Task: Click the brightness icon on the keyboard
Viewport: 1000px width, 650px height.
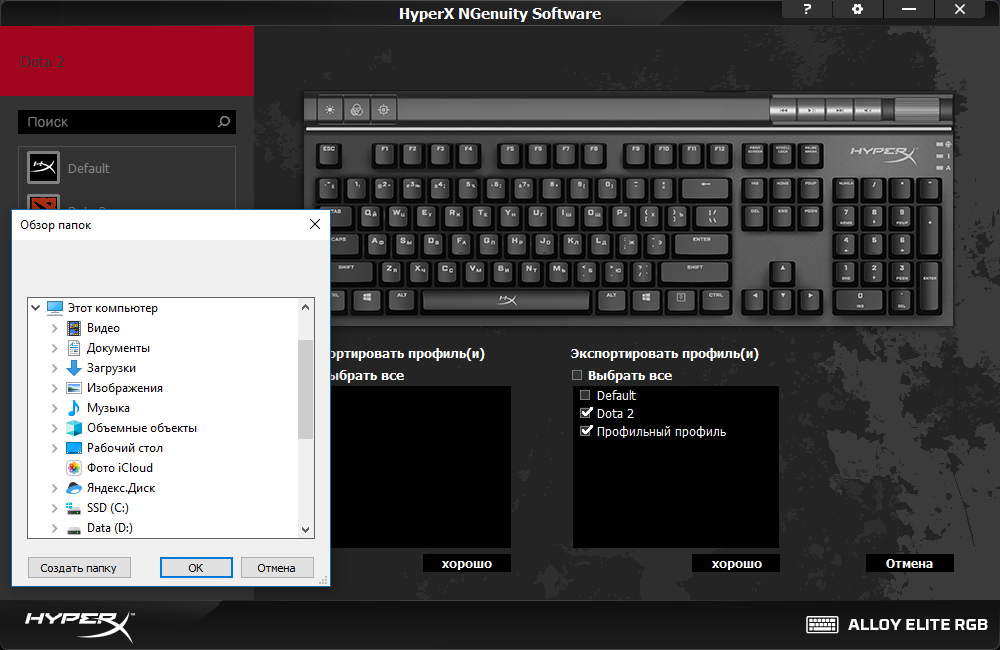Action: point(330,109)
